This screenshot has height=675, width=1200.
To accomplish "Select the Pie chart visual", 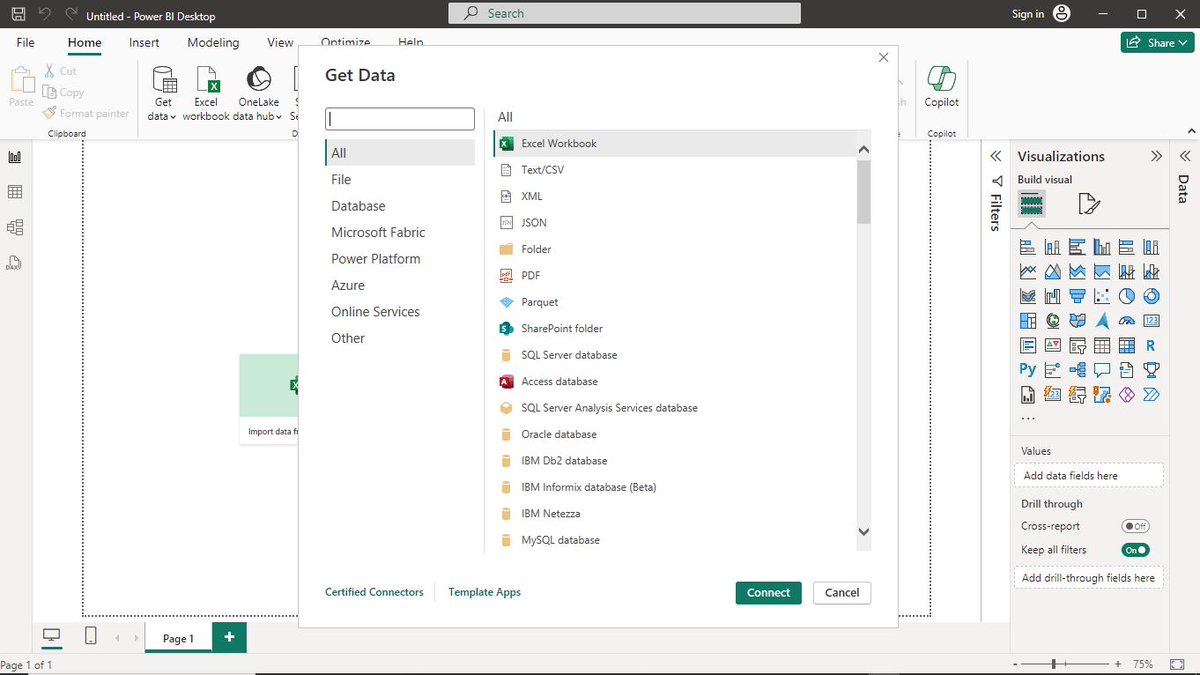I will tap(1127, 296).
